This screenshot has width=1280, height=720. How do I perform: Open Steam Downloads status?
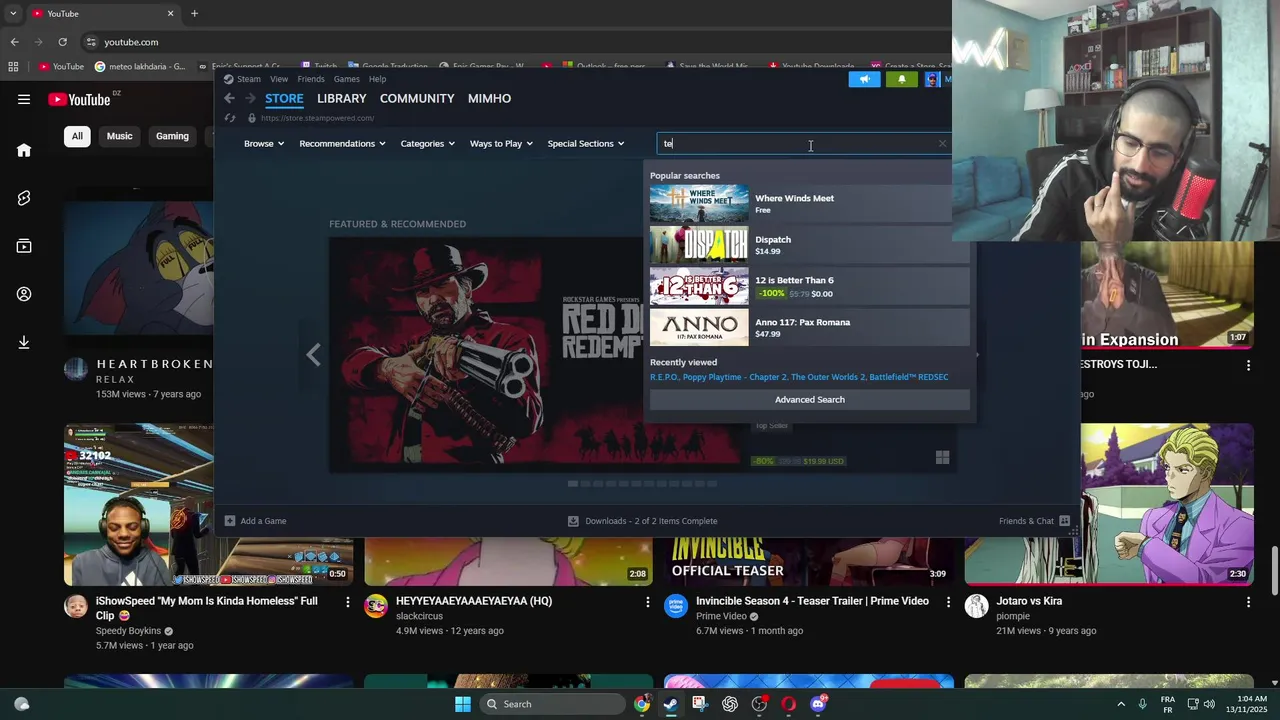click(x=642, y=521)
